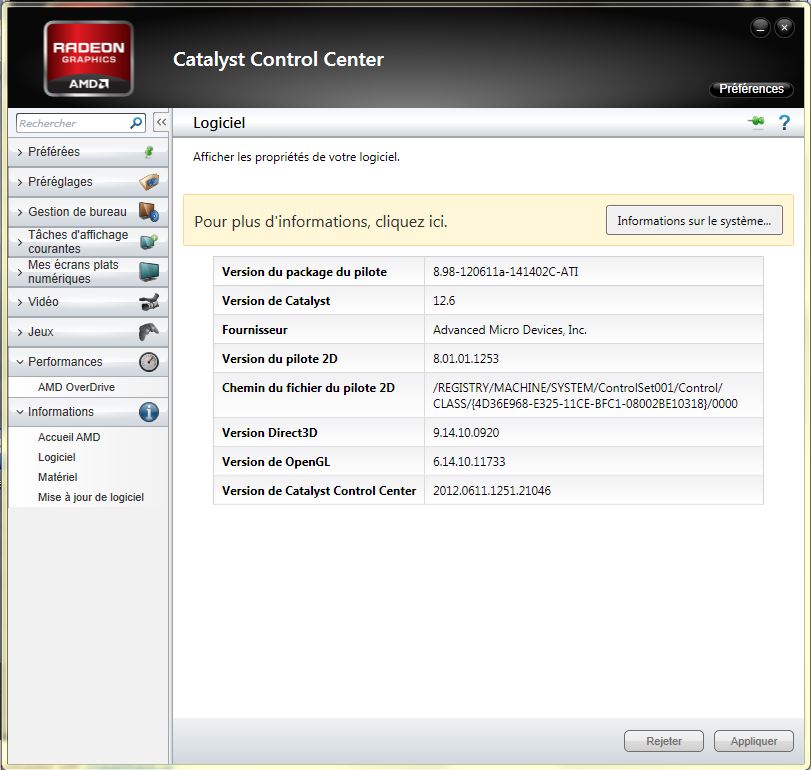Image resolution: width=811 pixels, height=770 pixels.
Task: Click the Version du pilote 2D label
Action: click(x=280, y=359)
